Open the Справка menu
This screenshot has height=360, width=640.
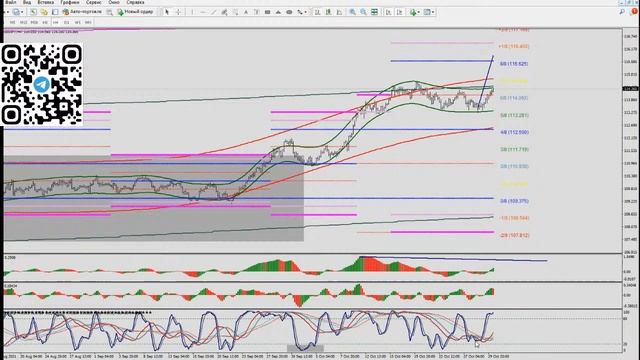point(136,2)
